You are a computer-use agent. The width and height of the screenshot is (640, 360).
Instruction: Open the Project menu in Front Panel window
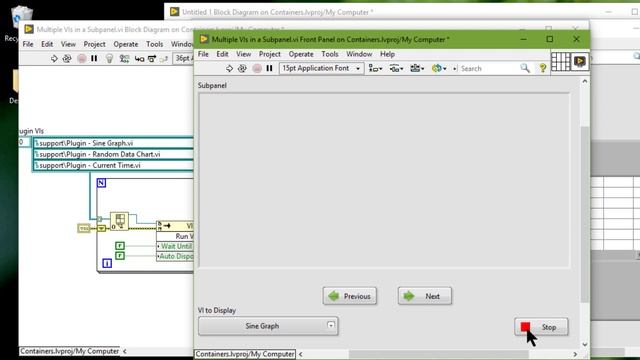click(269, 54)
